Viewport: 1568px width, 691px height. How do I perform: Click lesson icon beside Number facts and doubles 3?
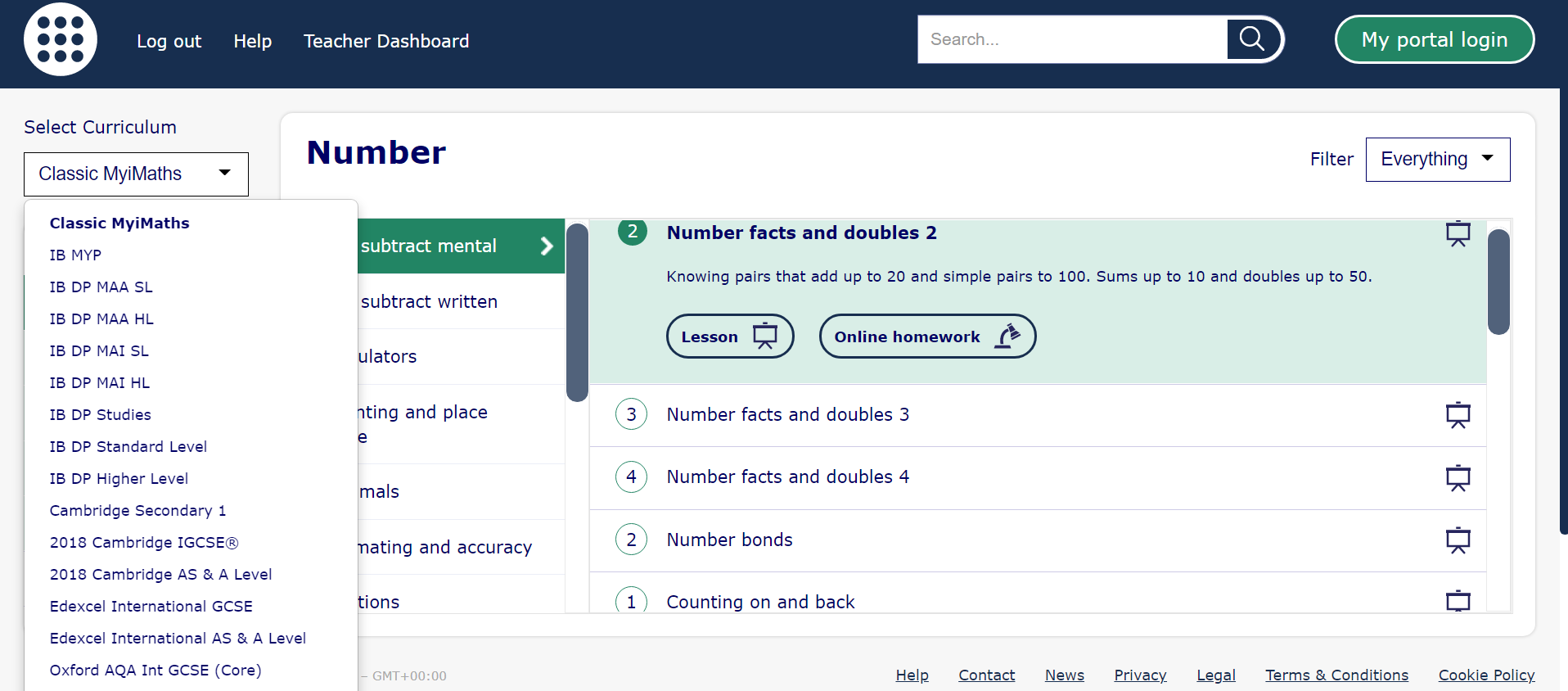click(x=1458, y=415)
